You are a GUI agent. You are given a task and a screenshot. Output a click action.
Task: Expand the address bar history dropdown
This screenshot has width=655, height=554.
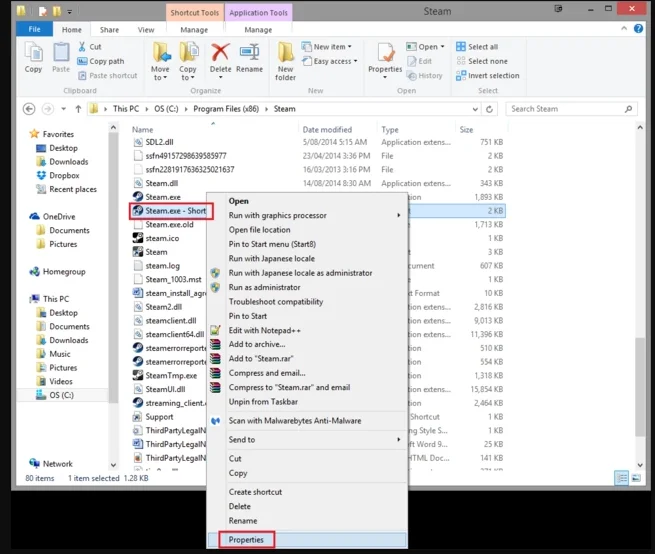pos(475,109)
